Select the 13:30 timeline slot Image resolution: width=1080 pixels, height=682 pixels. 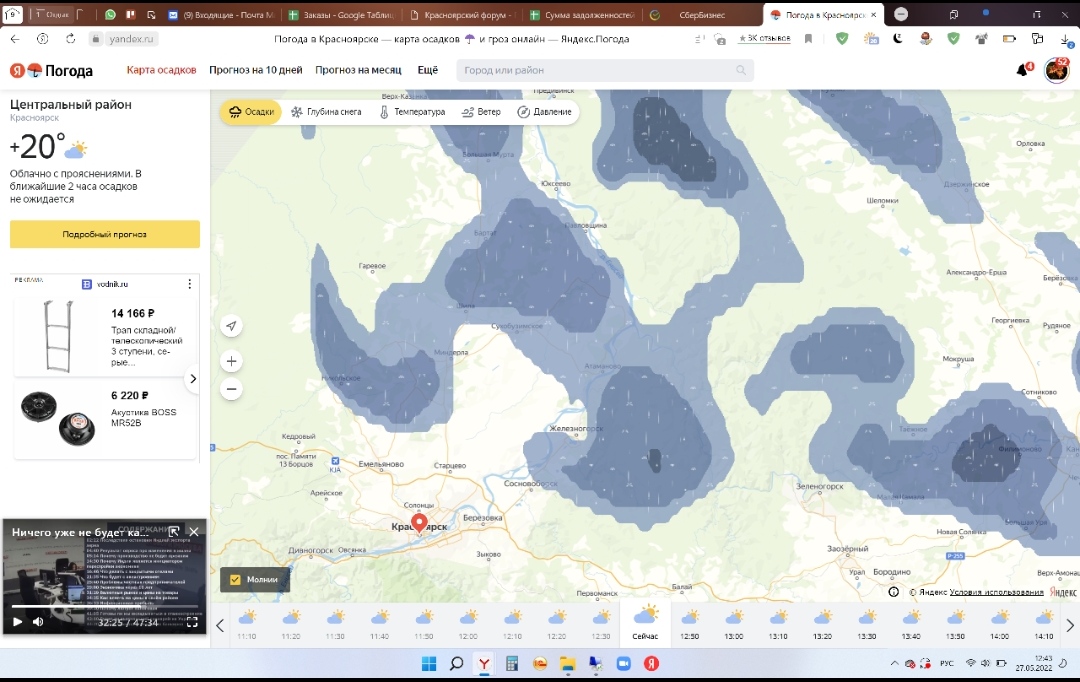[x=866, y=623]
